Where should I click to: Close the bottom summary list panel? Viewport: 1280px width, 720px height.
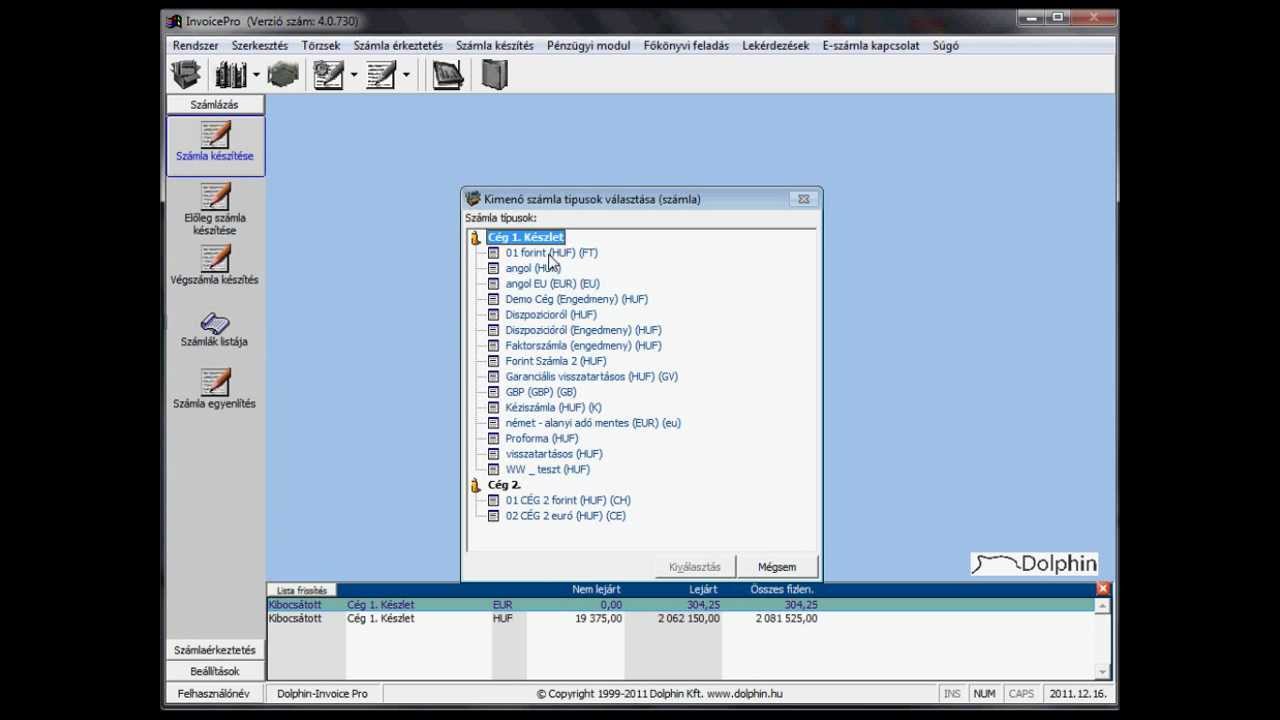pyautogui.click(x=1103, y=590)
